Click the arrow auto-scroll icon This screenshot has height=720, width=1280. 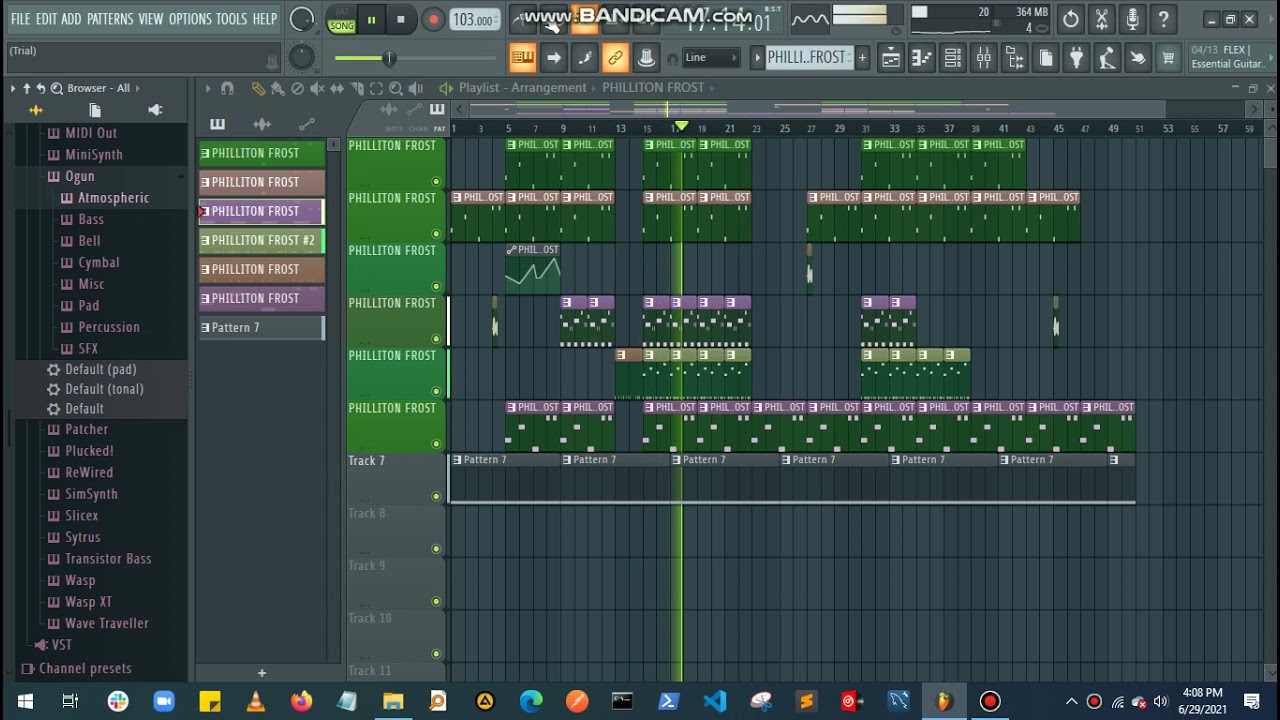553,58
